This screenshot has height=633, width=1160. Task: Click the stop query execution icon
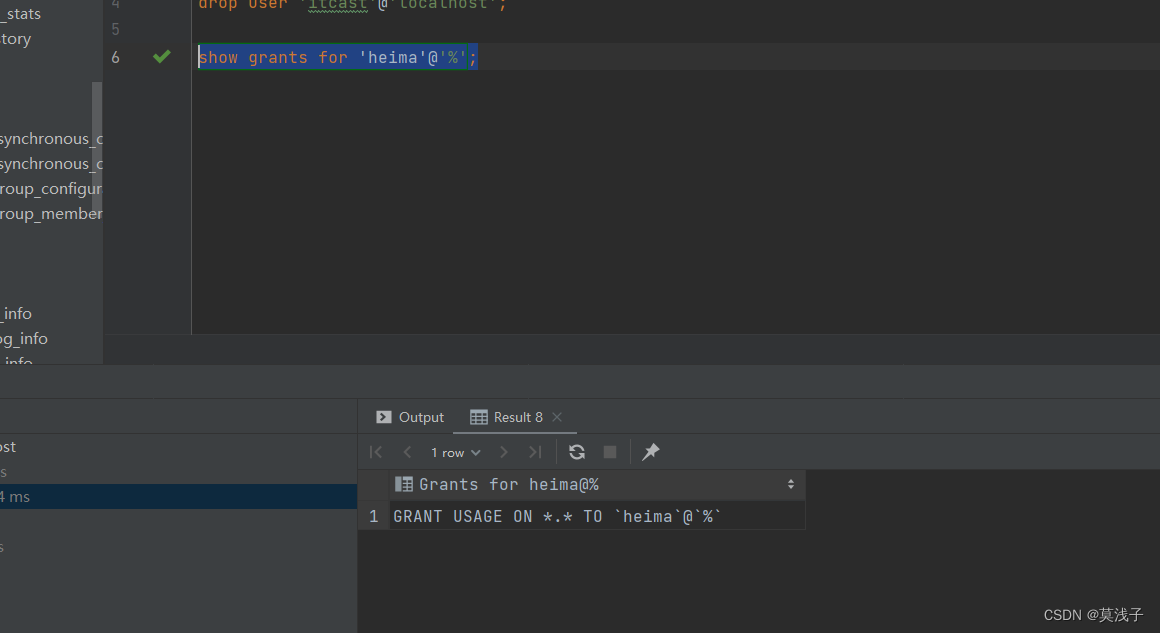610,452
